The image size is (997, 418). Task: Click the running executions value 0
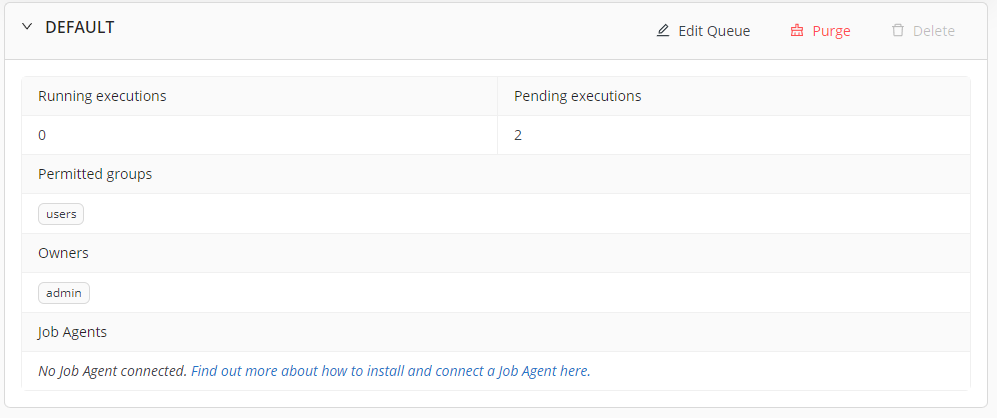click(42, 135)
